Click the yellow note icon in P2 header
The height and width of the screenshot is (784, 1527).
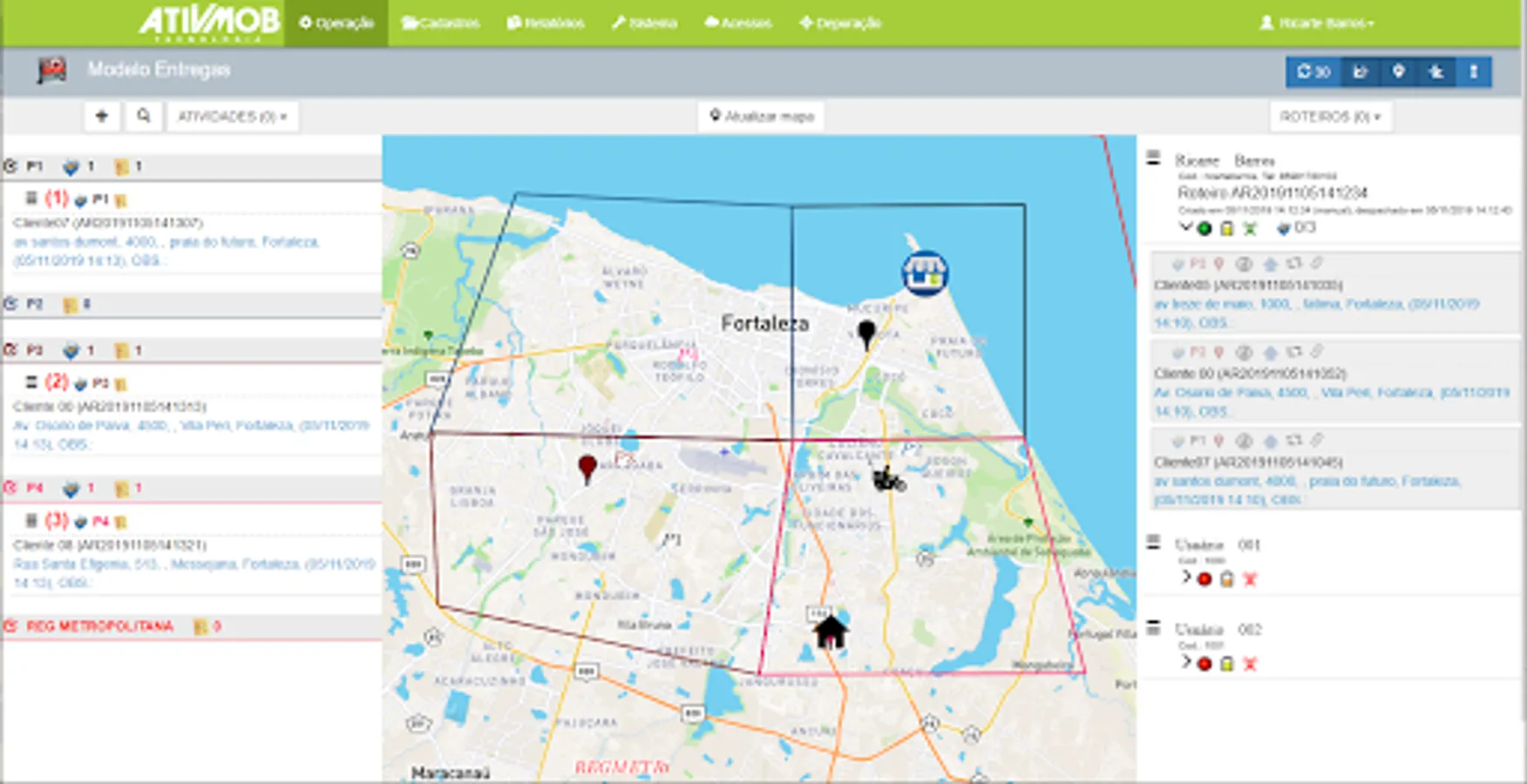(70, 304)
